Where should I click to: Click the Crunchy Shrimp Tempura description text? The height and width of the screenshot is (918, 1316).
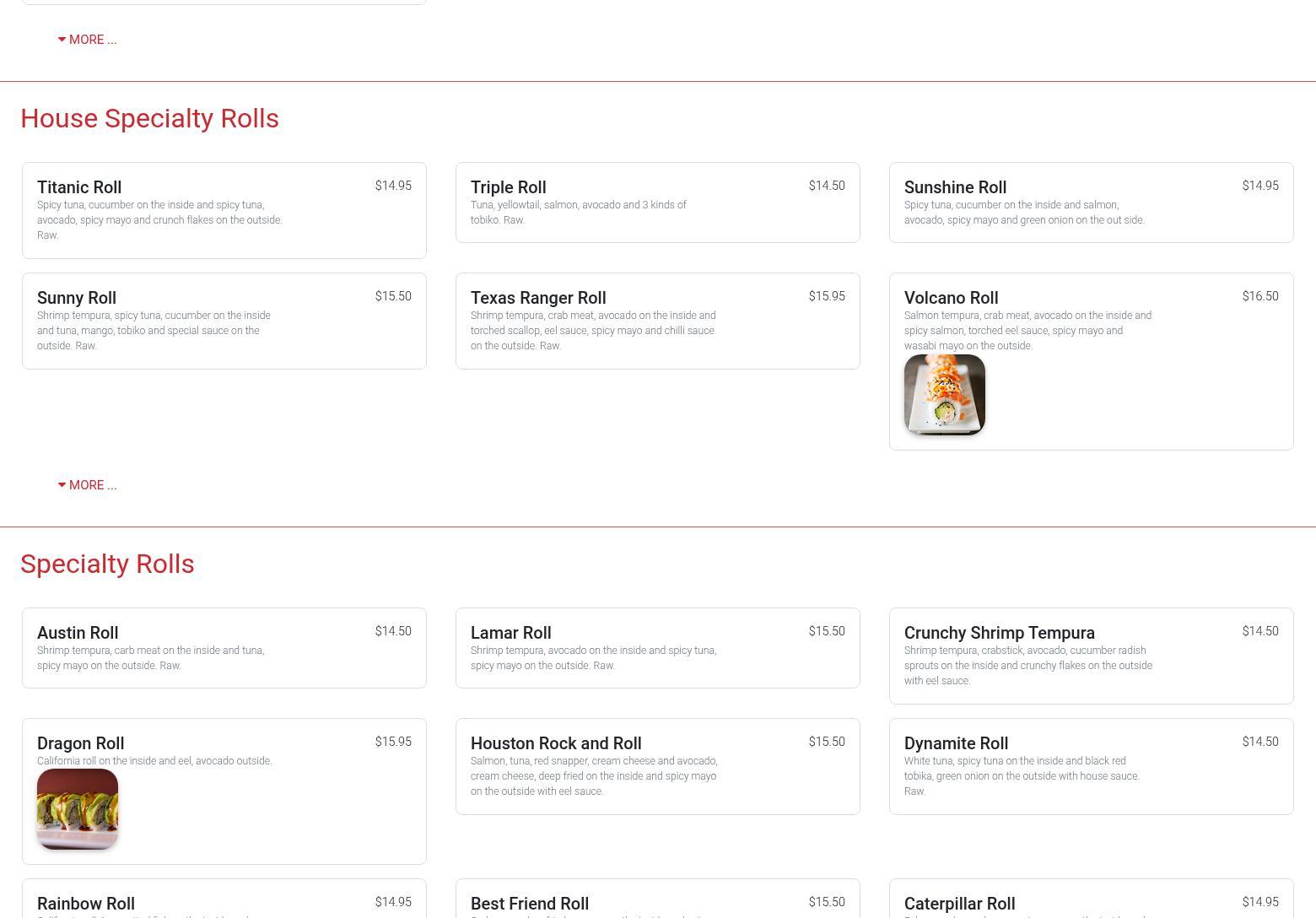[1028, 666]
